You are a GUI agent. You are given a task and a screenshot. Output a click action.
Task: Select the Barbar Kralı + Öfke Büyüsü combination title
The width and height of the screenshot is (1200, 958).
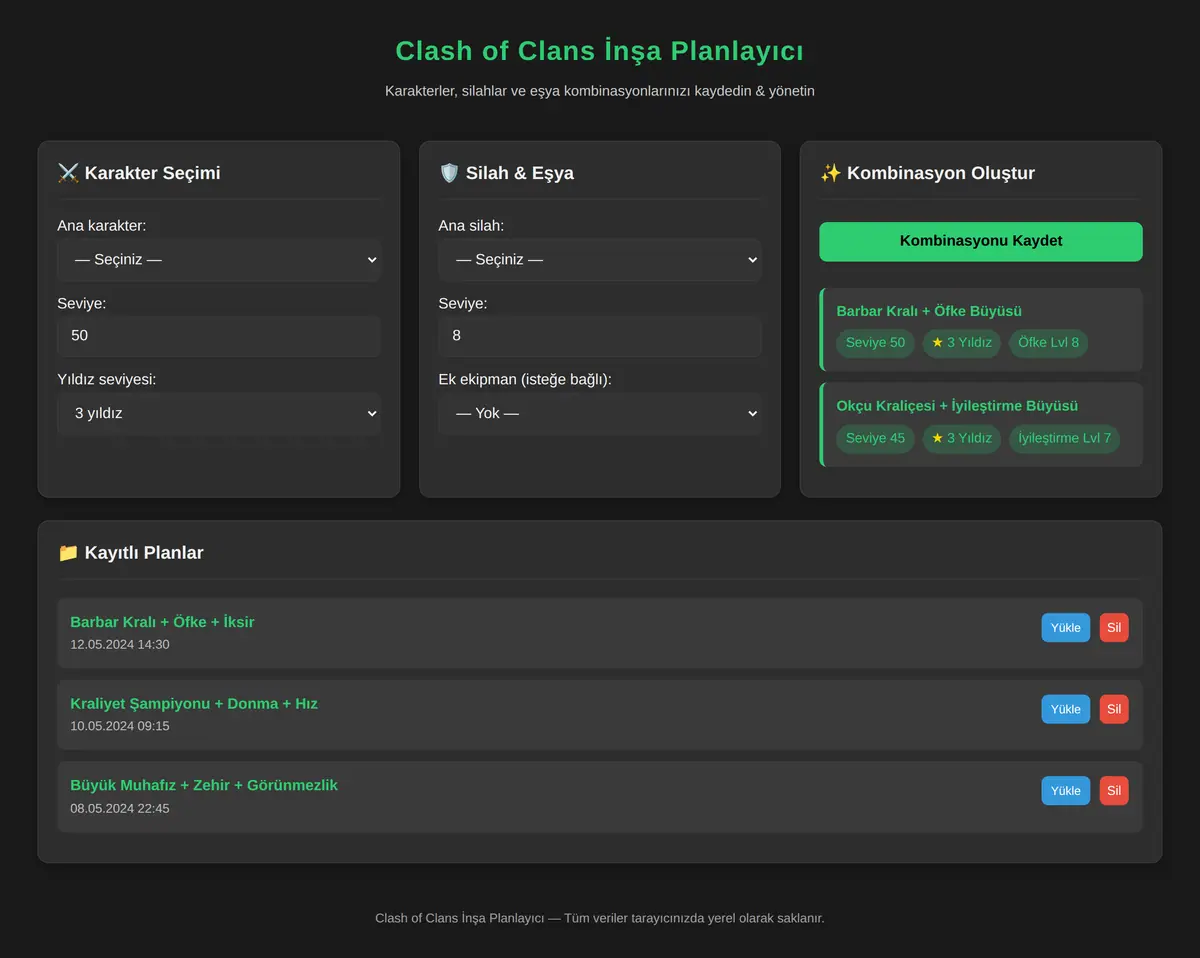929,311
